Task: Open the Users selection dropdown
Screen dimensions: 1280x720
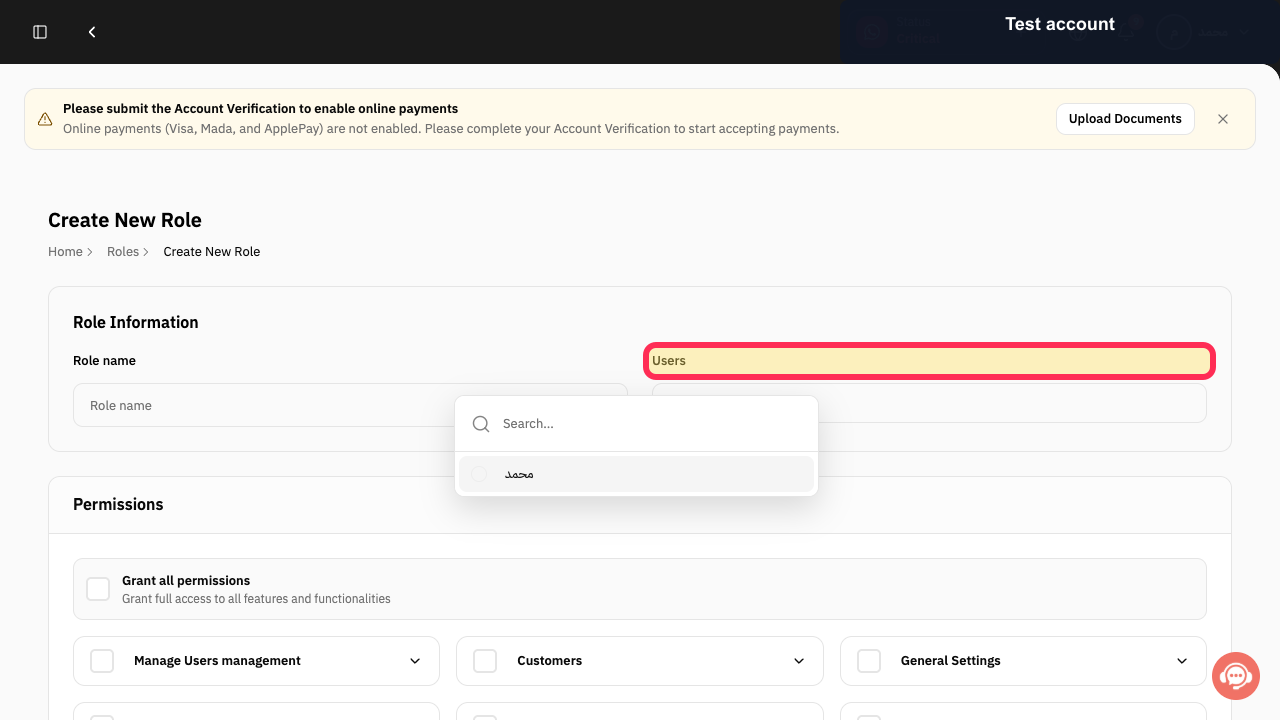Action: pos(929,403)
